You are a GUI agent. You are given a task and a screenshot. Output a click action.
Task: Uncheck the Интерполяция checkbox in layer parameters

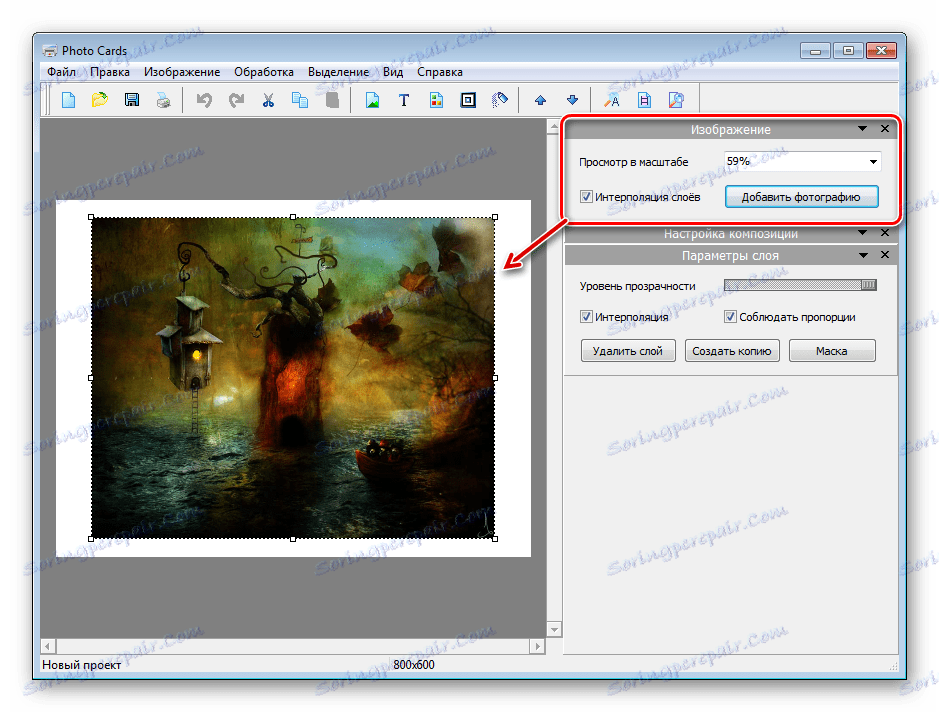[x=586, y=317]
